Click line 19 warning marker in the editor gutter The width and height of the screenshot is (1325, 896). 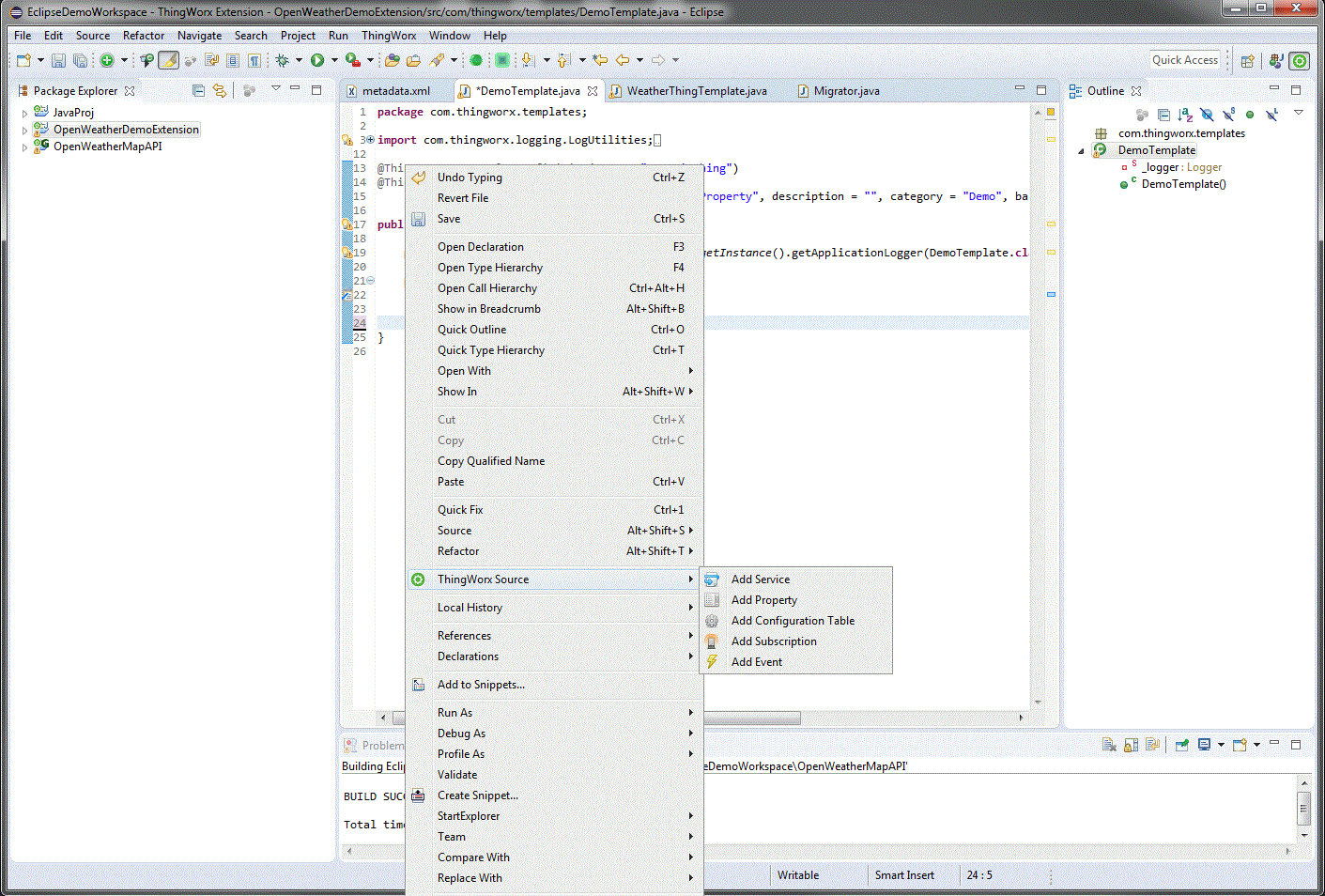347,252
